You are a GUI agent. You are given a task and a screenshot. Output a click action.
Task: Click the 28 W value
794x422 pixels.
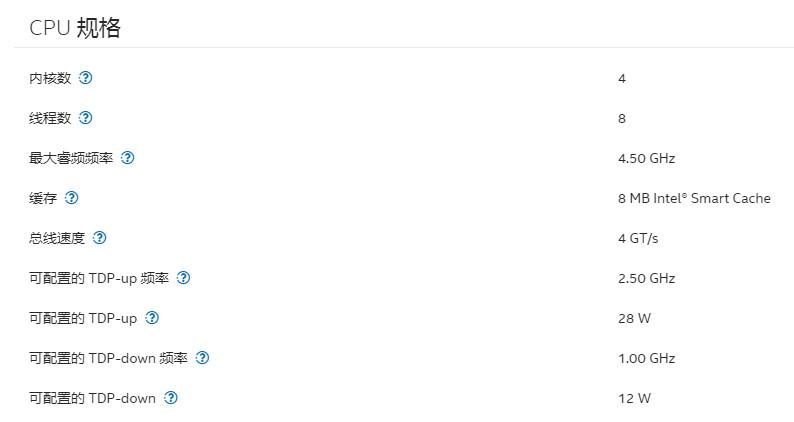(x=634, y=318)
